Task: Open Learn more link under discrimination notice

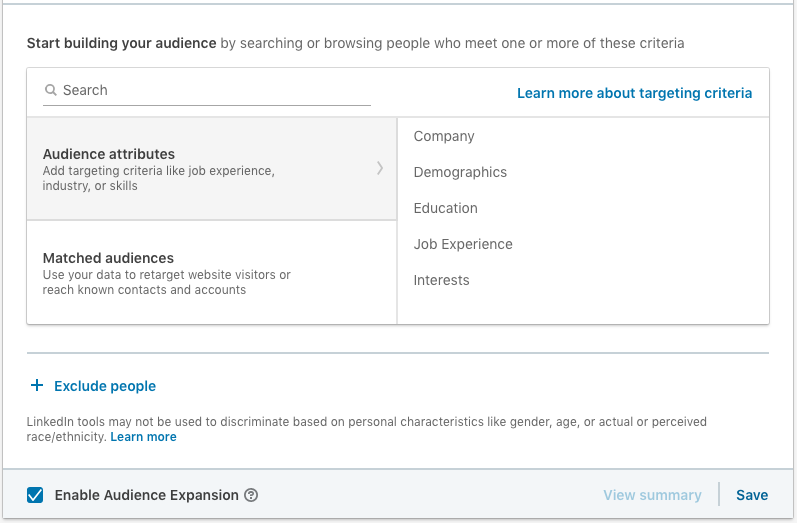Action: (143, 437)
